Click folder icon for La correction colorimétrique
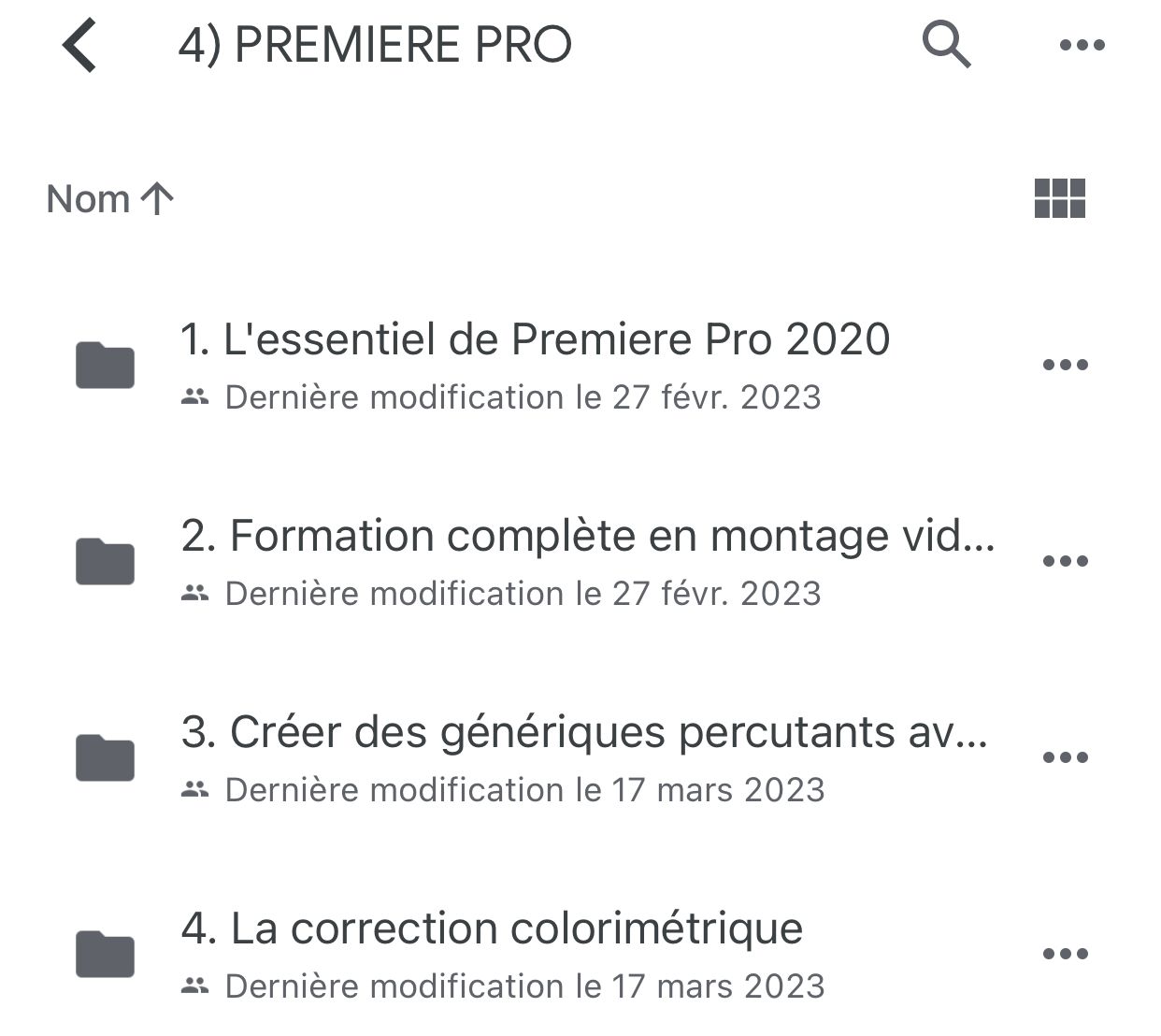Screen dimensions: 1161x1036 (x=105, y=954)
